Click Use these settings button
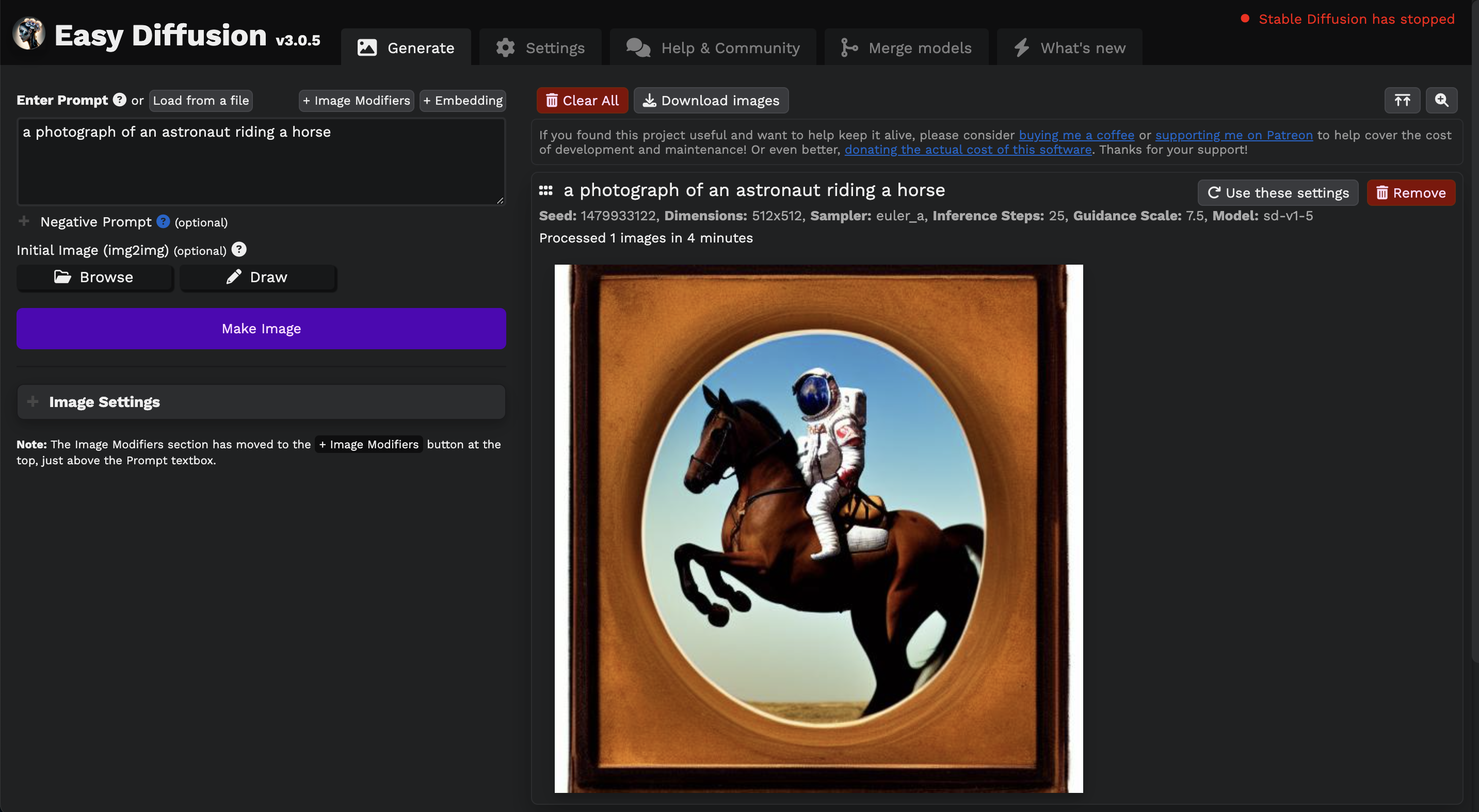Viewport: 1479px width, 812px height. tap(1277, 193)
